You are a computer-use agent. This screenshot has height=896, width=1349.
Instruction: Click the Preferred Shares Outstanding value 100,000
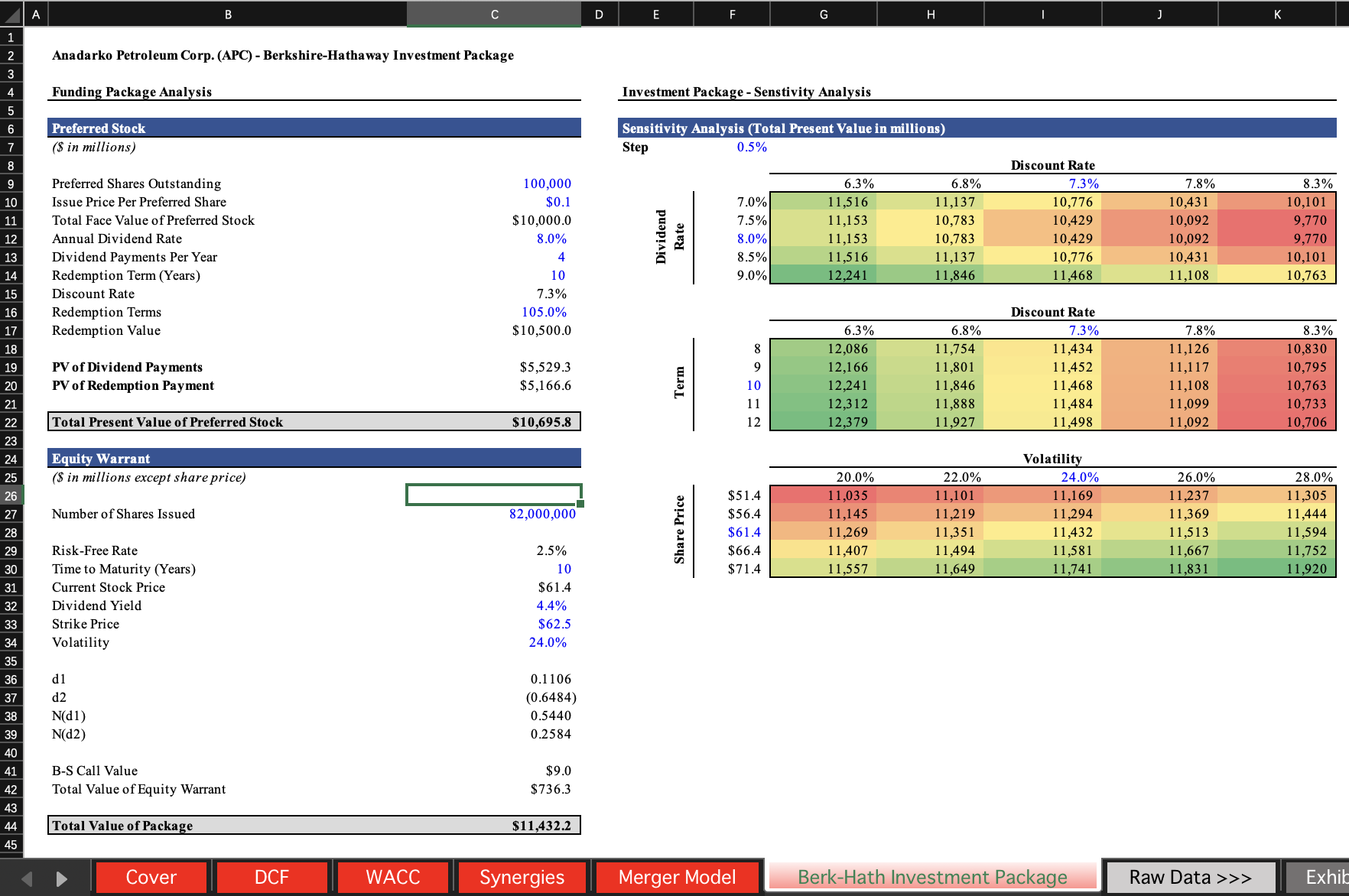(x=547, y=183)
